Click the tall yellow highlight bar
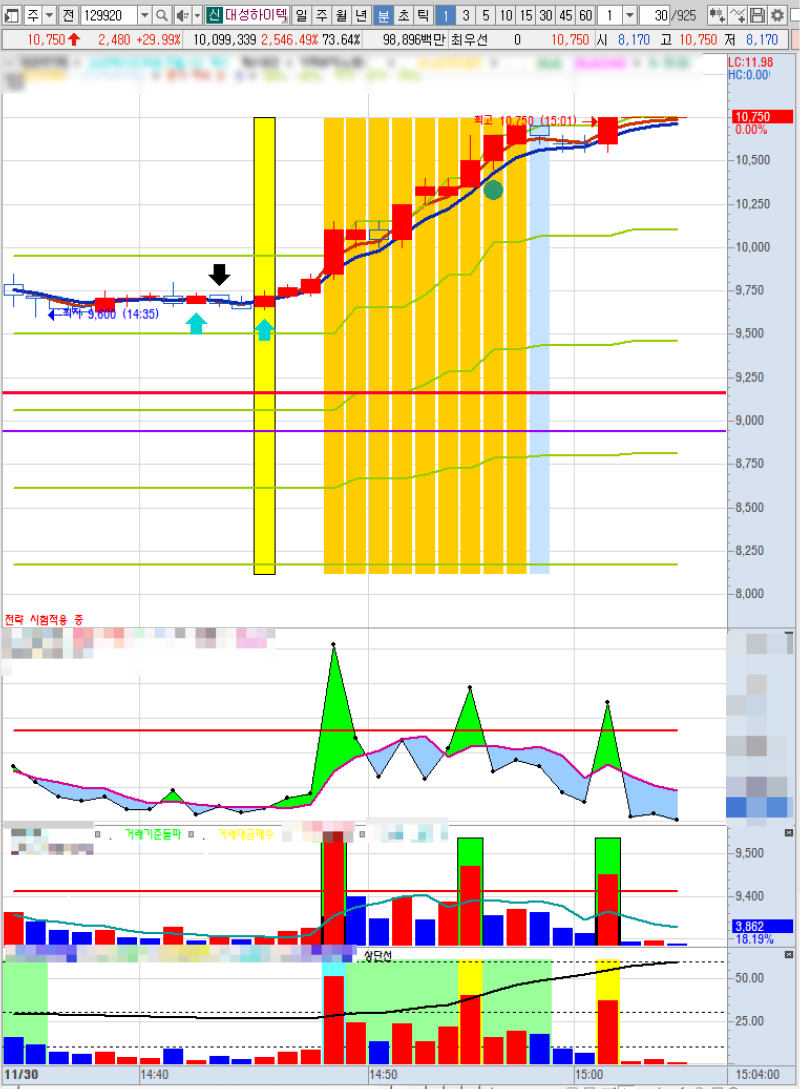This screenshot has height=1089, width=800. coord(265,346)
